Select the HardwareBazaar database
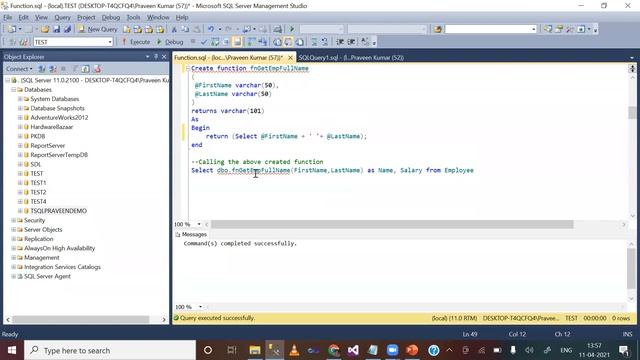The image size is (640, 360). click(x=52, y=127)
